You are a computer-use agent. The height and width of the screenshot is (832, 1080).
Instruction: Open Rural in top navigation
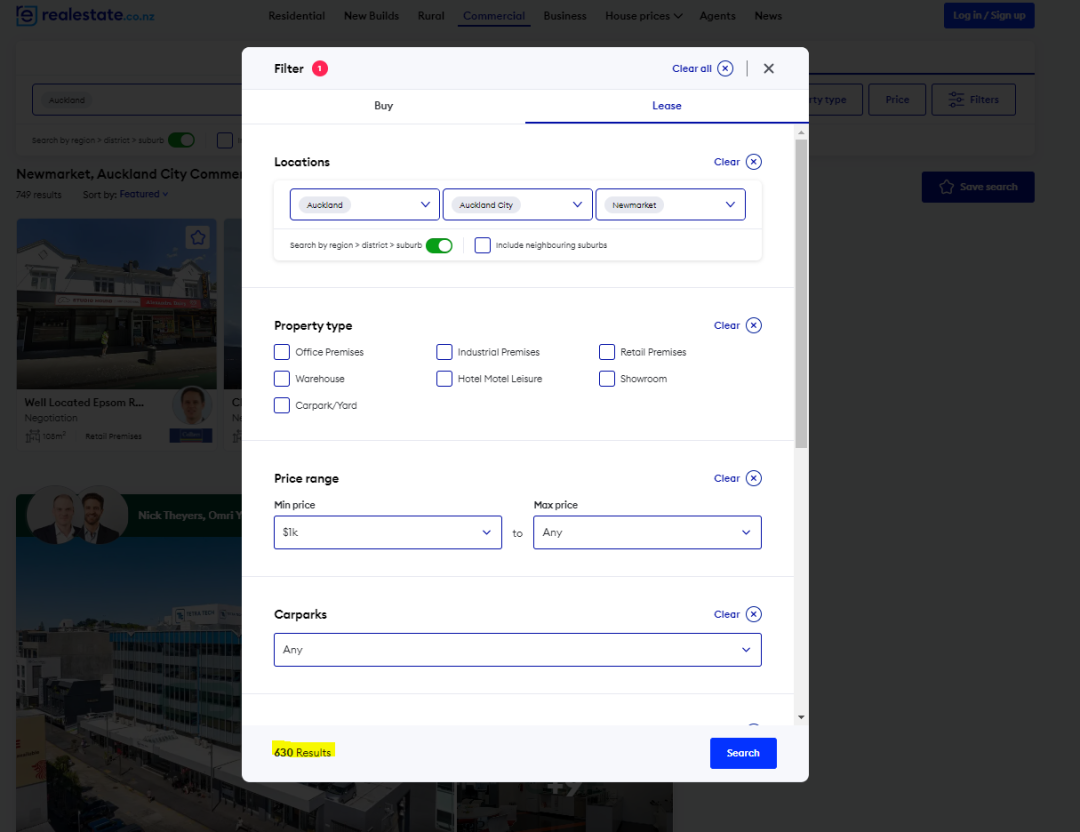pyautogui.click(x=430, y=16)
